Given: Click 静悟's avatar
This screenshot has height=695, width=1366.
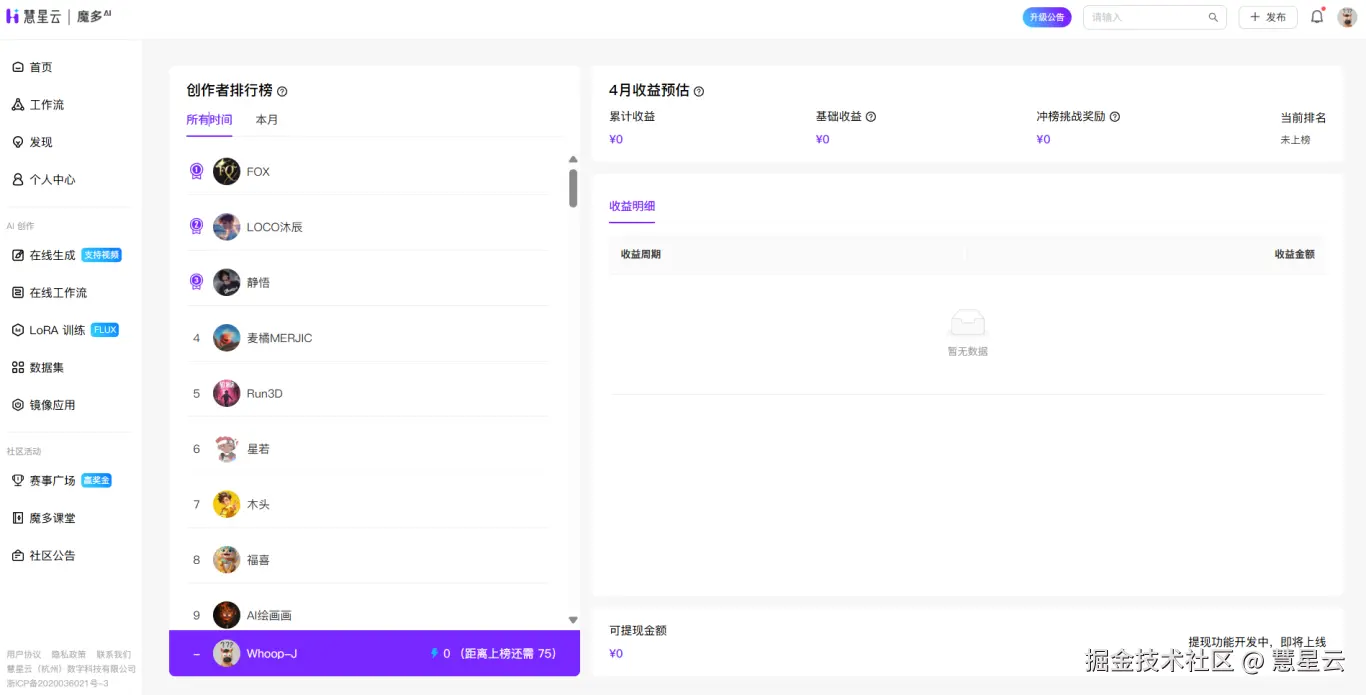Looking at the screenshot, I should [x=227, y=282].
